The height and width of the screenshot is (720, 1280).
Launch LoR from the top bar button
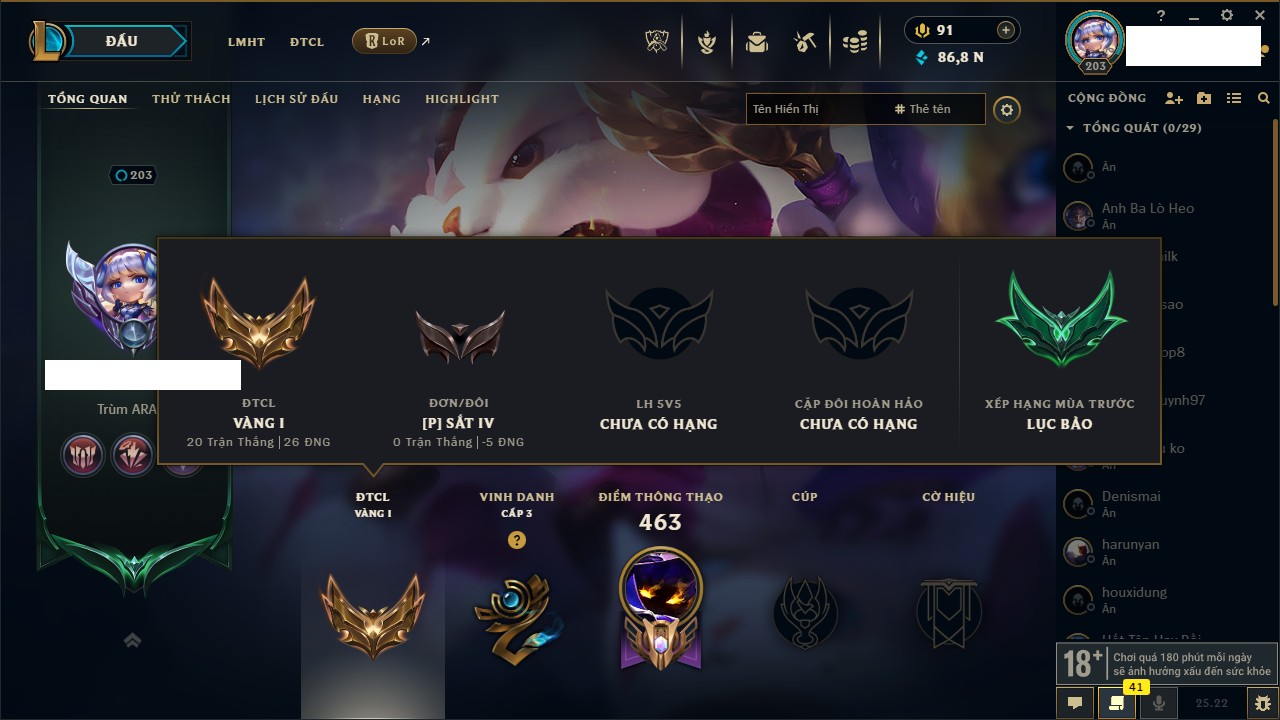click(384, 41)
